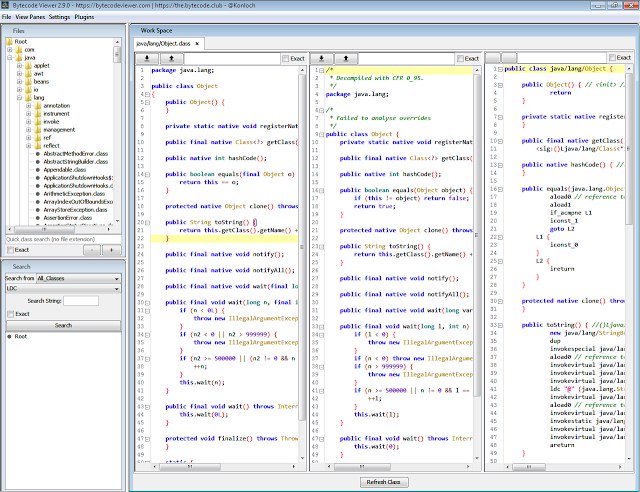Select the instrument folder icon
This screenshot has width=640, height=492.
[38, 114]
